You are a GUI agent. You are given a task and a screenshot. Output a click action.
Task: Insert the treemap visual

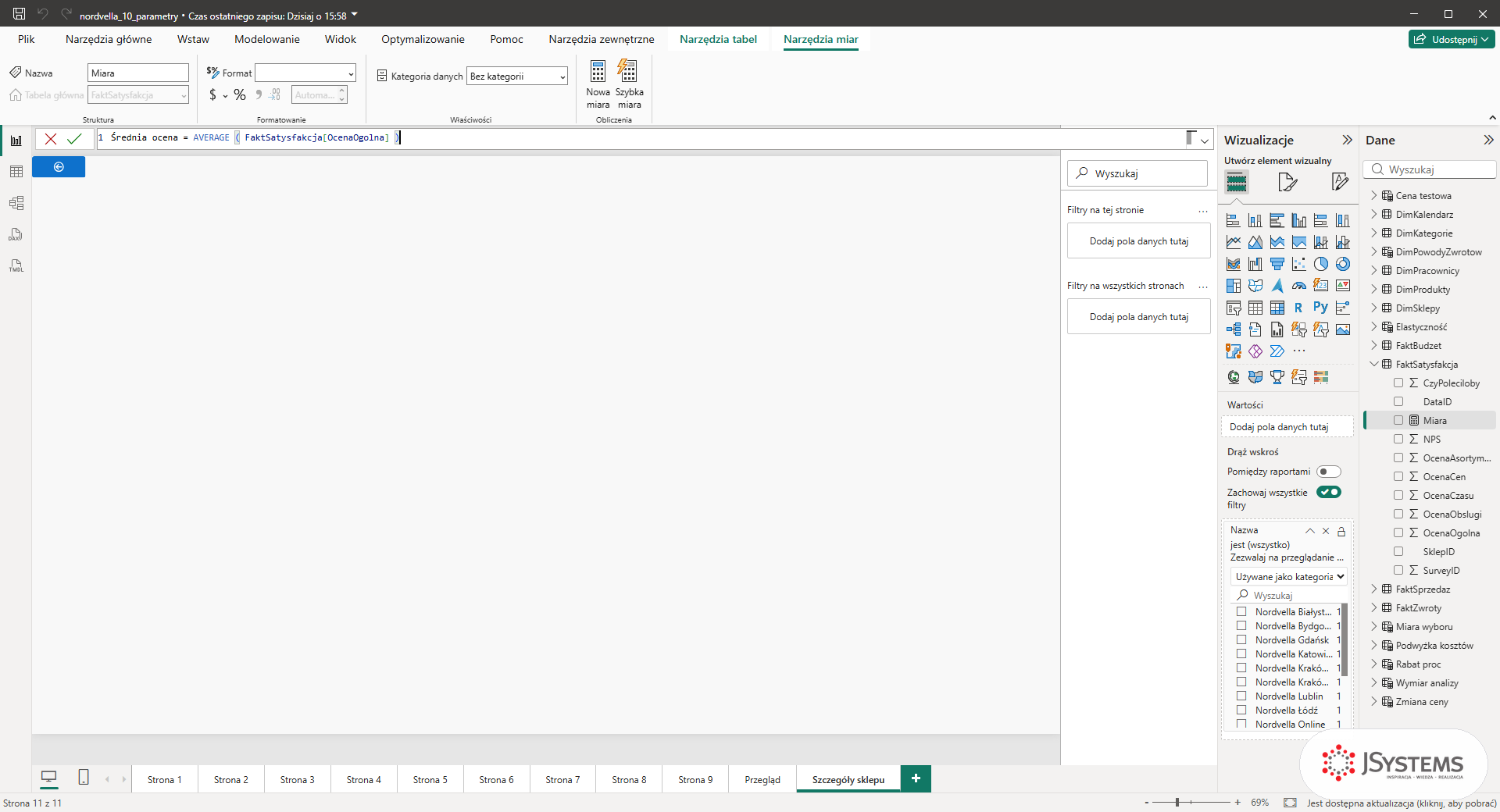pyautogui.click(x=1233, y=286)
